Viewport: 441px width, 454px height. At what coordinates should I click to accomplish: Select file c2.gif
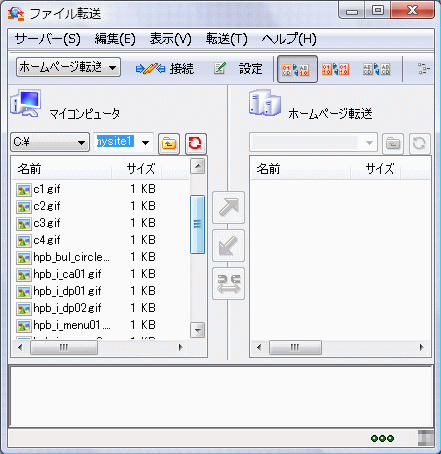(47, 206)
